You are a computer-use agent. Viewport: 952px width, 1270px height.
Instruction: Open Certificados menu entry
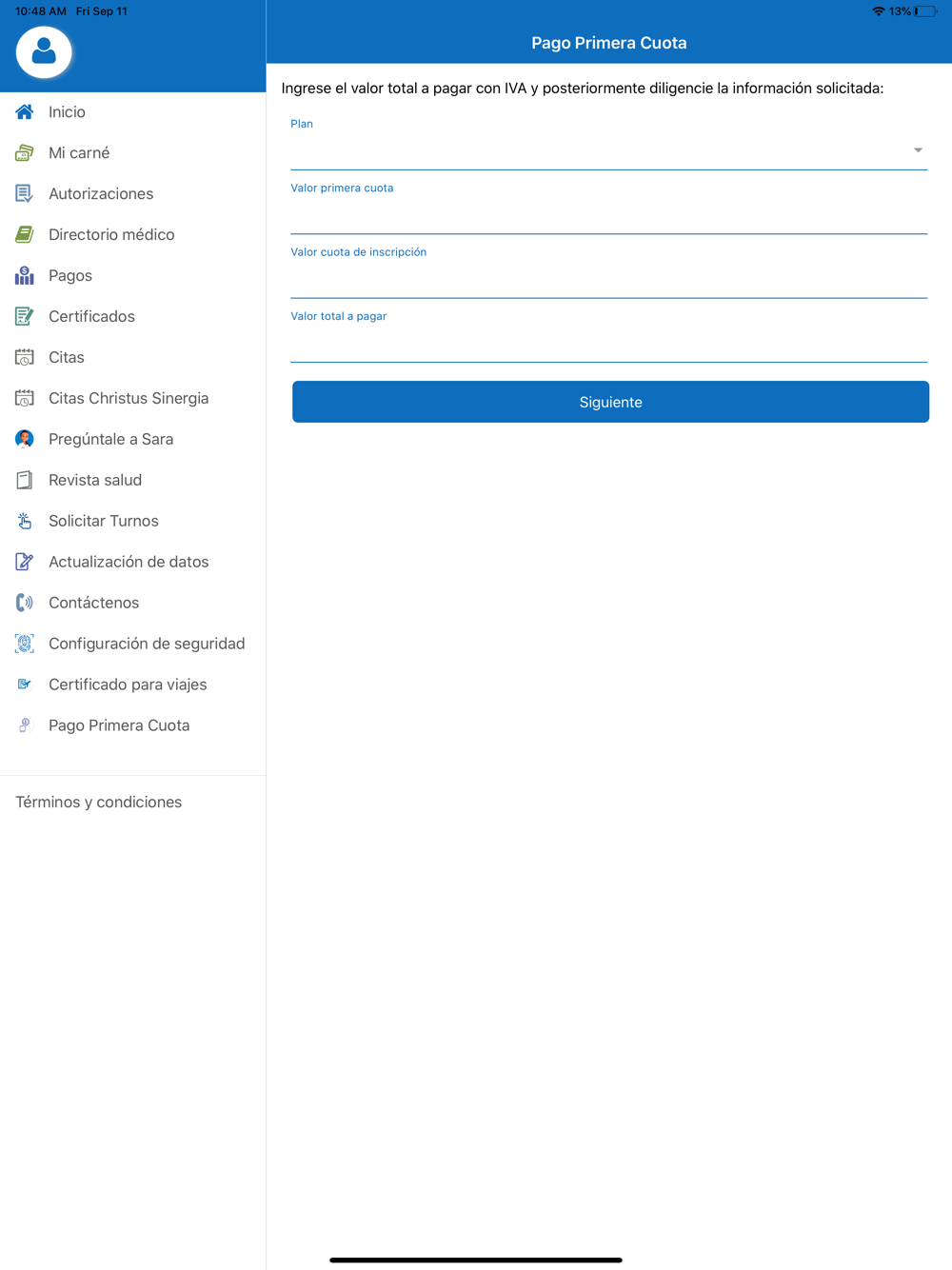pyautogui.click(x=132, y=316)
